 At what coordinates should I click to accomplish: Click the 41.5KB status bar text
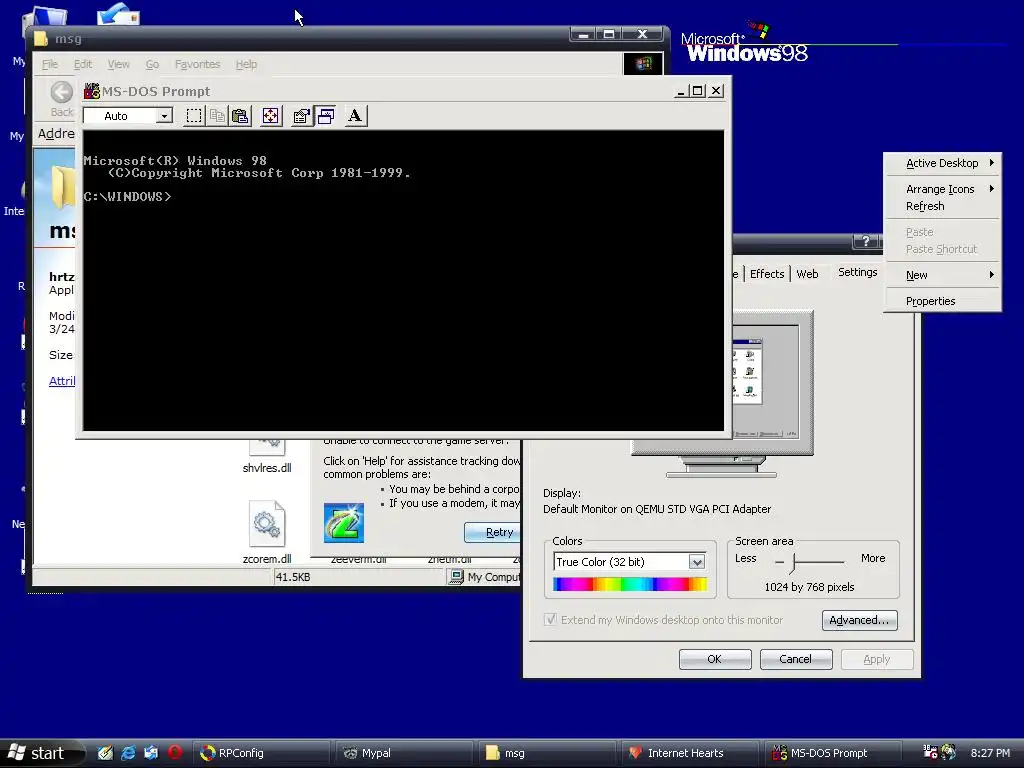293,577
